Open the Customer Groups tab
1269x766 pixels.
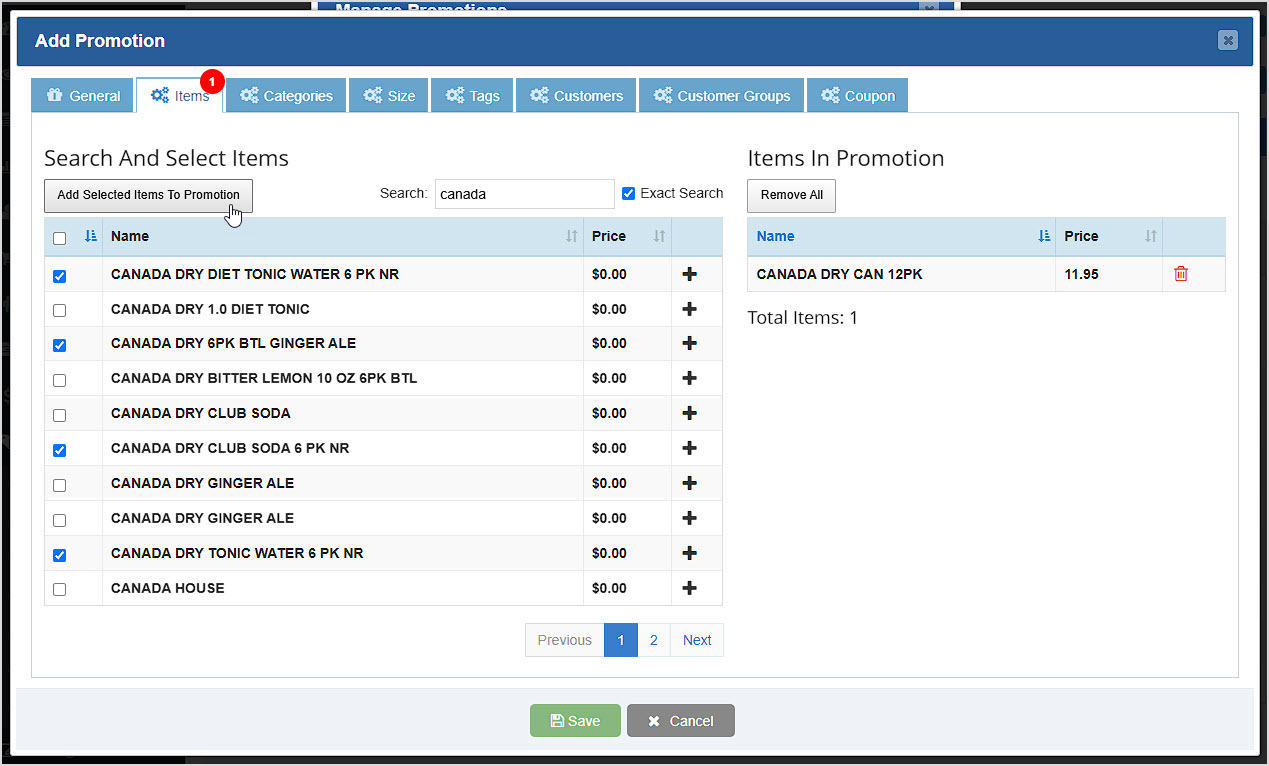tap(721, 95)
